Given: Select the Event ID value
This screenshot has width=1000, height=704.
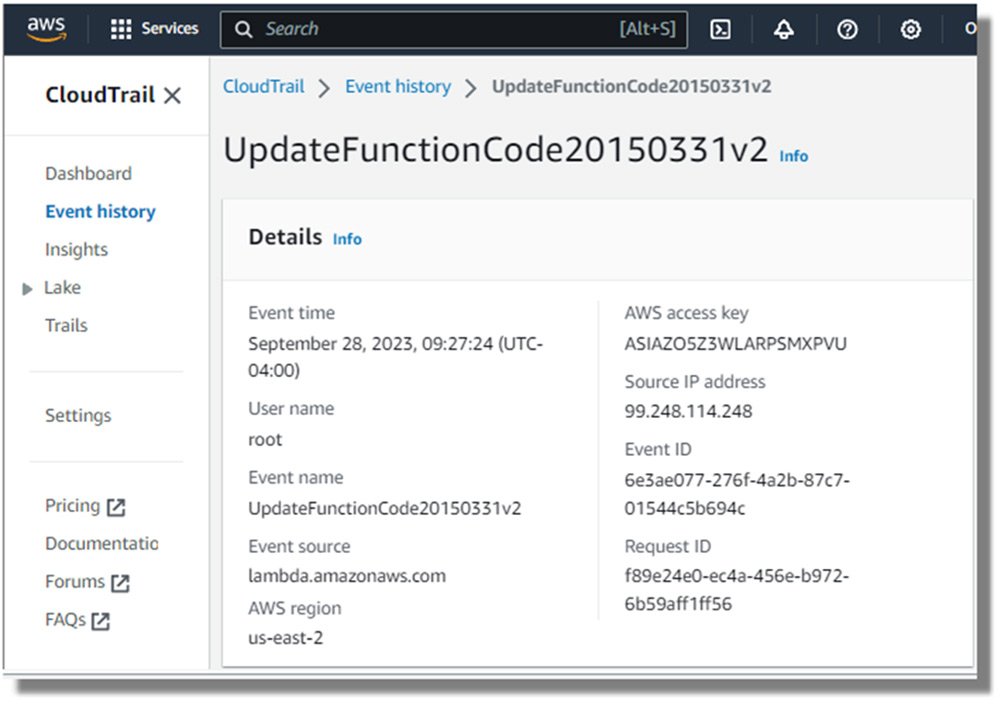Looking at the screenshot, I should (737, 494).
